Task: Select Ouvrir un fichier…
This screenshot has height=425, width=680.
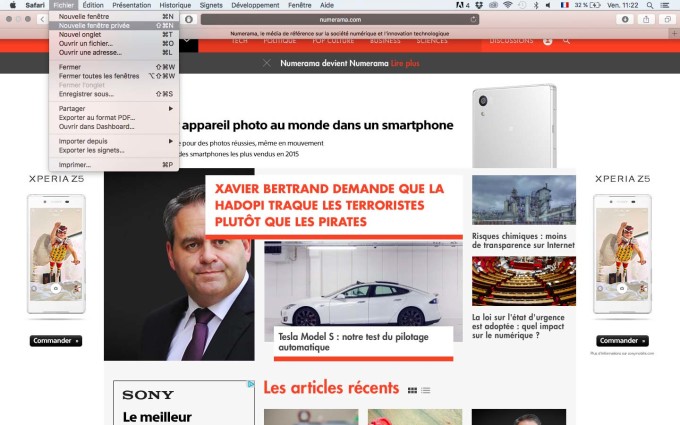Action: click(114, 43)
